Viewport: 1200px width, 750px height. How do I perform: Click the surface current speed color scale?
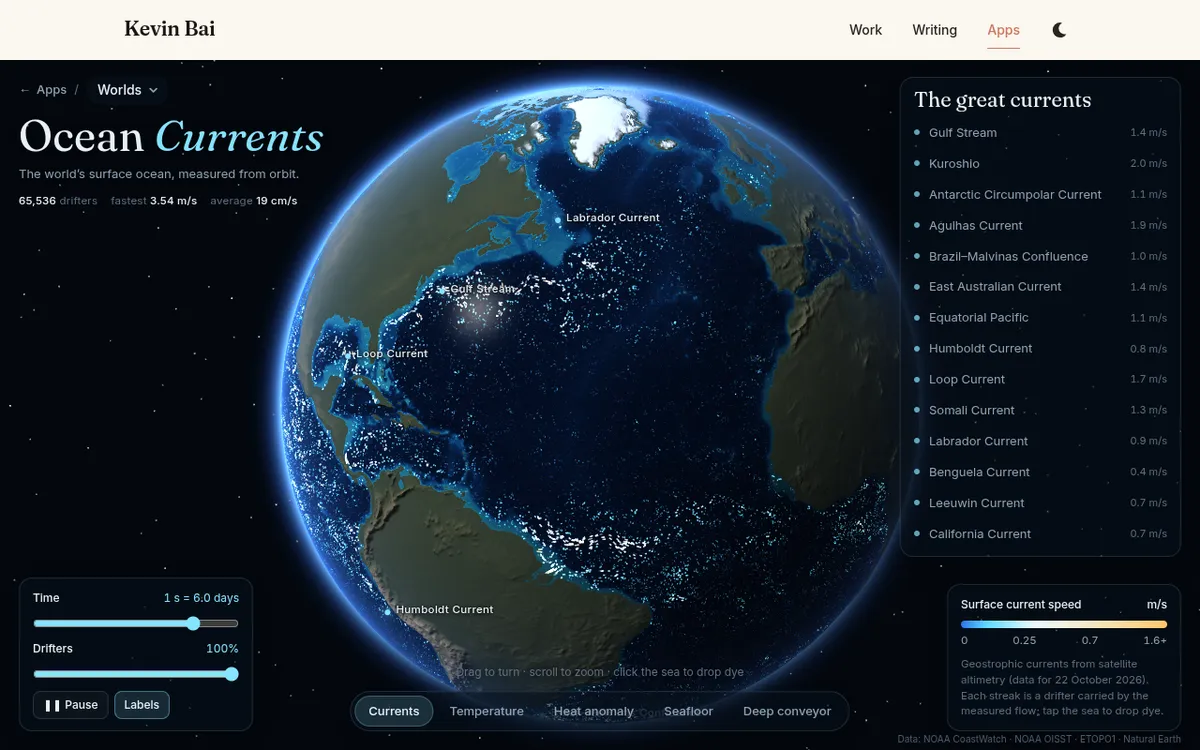pos(1064,624)
